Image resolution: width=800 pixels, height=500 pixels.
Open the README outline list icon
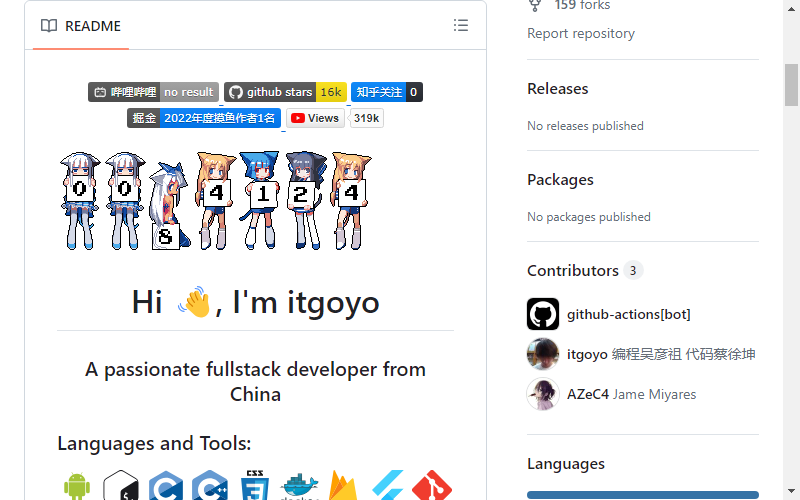pos(461,26)
